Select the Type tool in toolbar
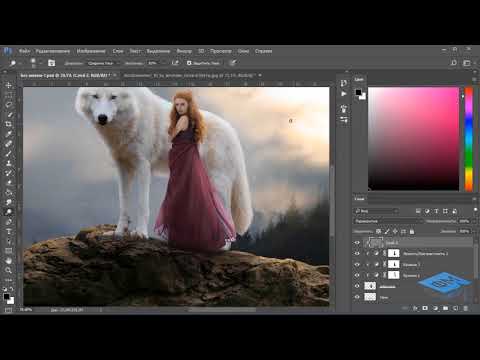This screenshot has height=360, width=480. (9, 231)
